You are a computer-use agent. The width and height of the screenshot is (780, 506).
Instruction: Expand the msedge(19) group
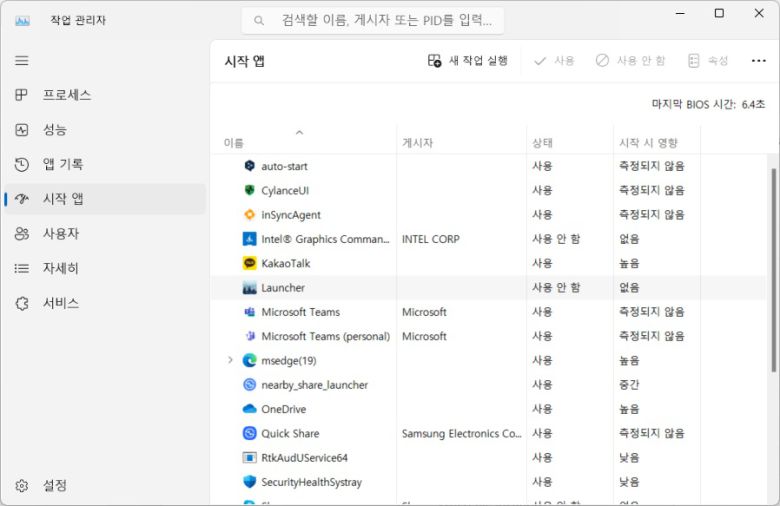(230, 360)
